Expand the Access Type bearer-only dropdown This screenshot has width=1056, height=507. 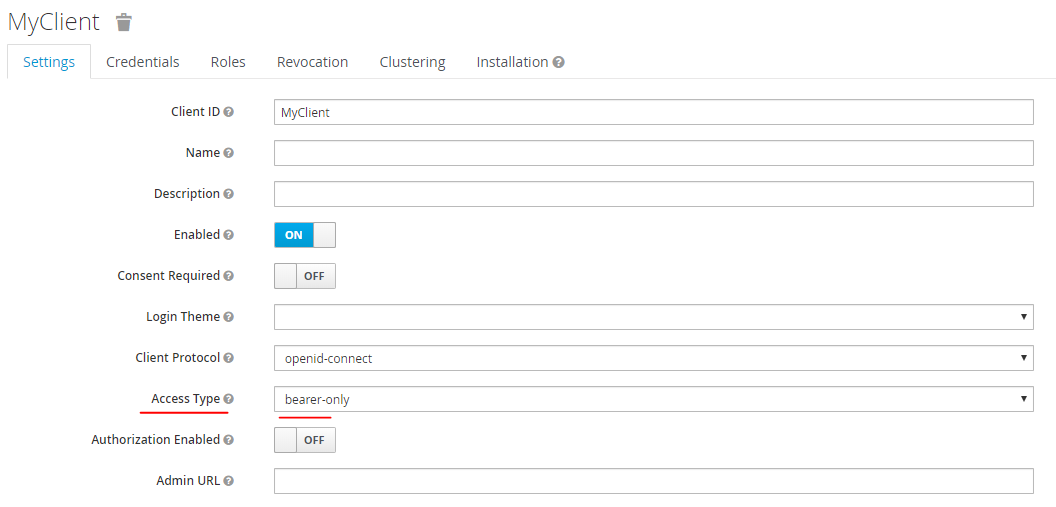coord(653,399)
